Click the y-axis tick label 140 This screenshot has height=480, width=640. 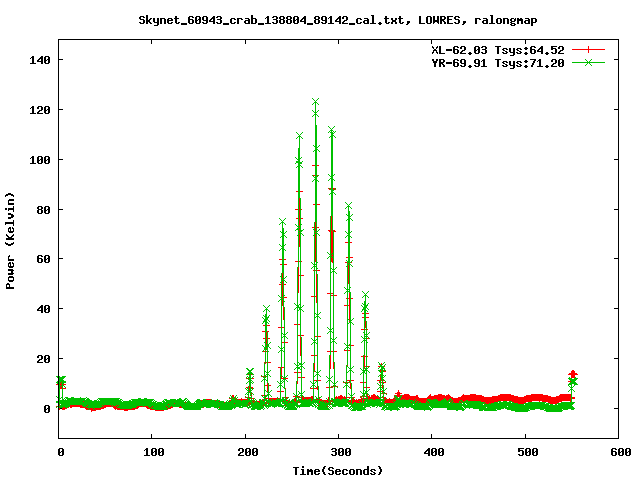click(40, 60)
